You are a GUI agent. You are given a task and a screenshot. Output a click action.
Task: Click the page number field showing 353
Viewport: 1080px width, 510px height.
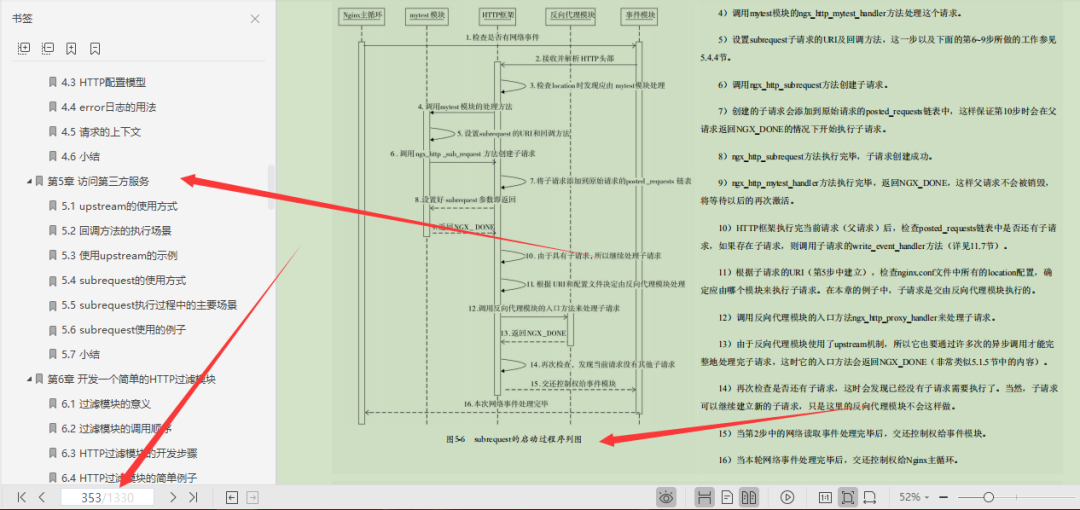[107, 497]
